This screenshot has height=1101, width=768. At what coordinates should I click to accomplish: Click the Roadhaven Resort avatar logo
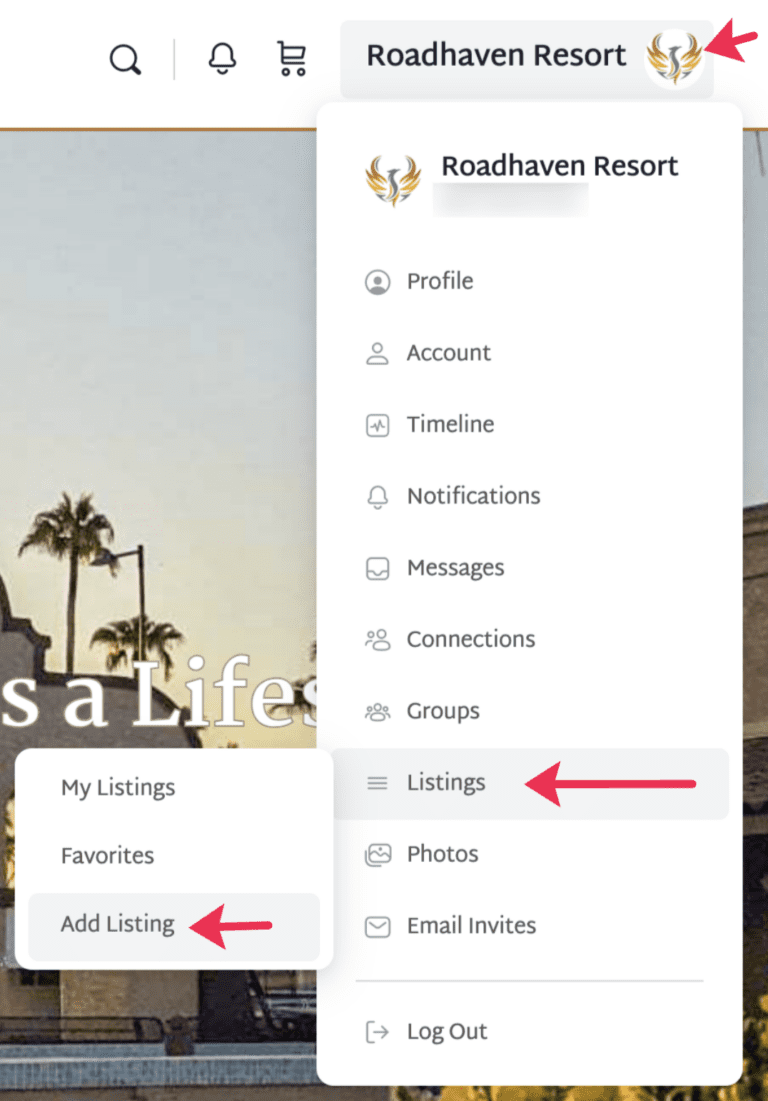coord(673,58)
